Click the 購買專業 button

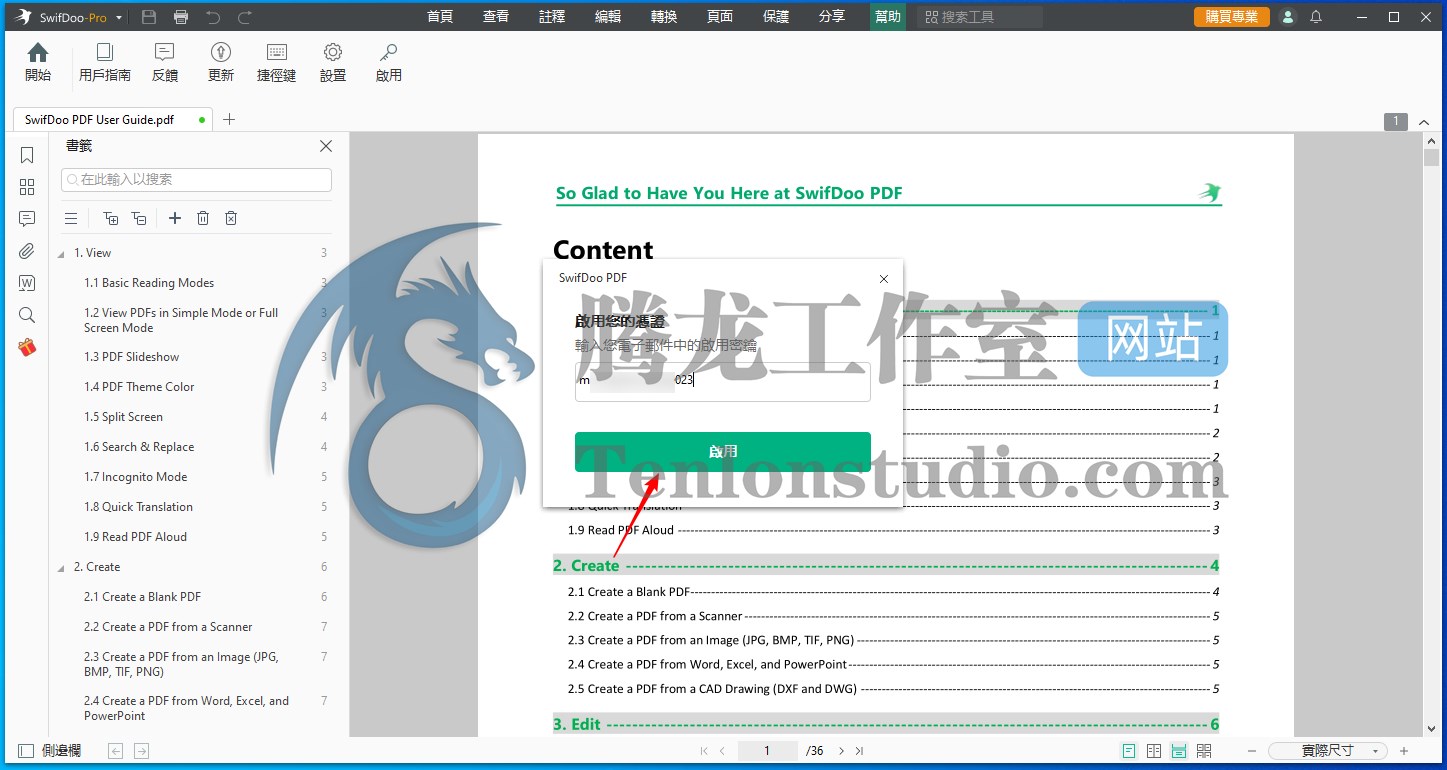coord(1232,17)
